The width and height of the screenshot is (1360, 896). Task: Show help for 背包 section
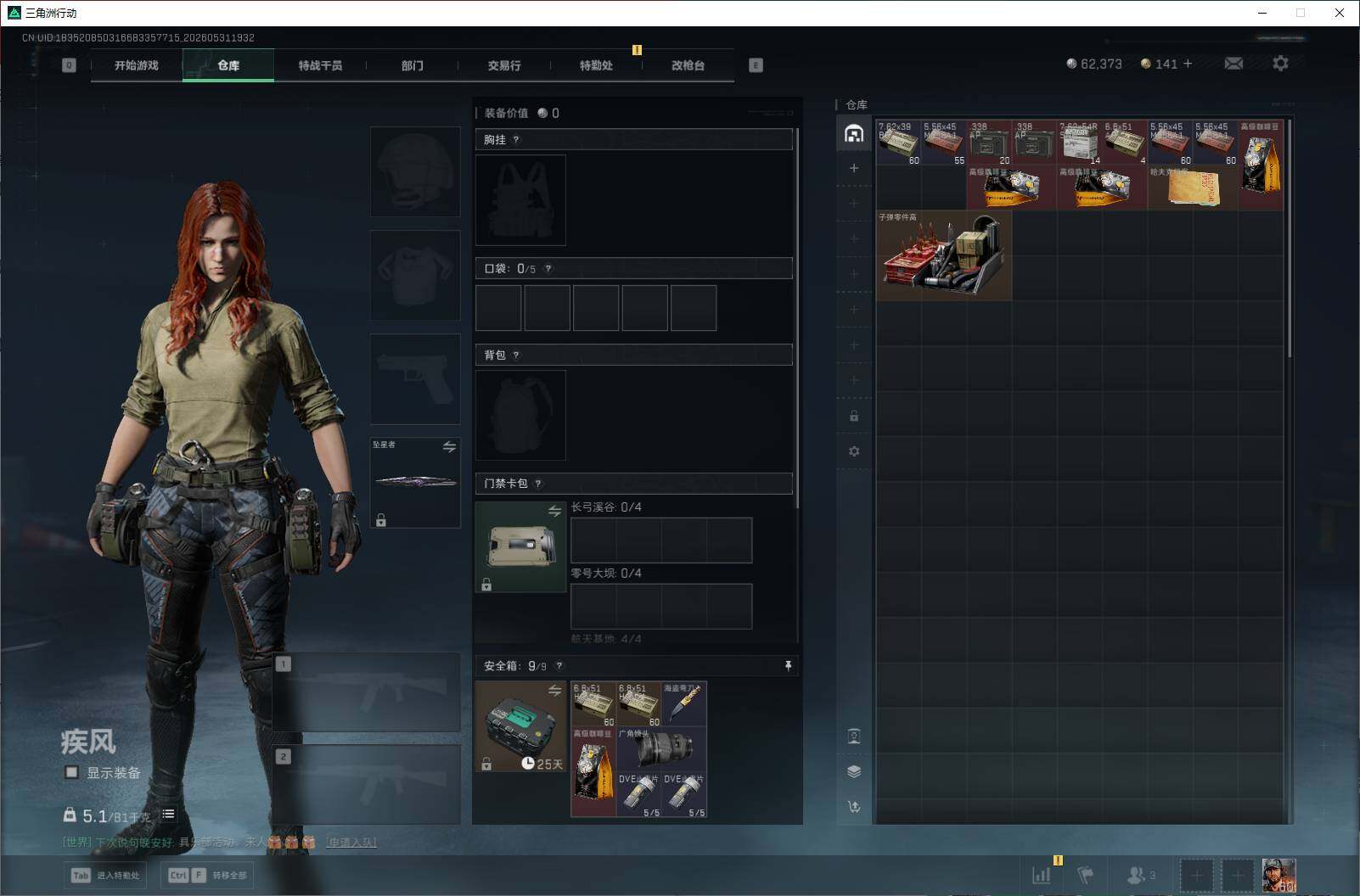[516, 356]
